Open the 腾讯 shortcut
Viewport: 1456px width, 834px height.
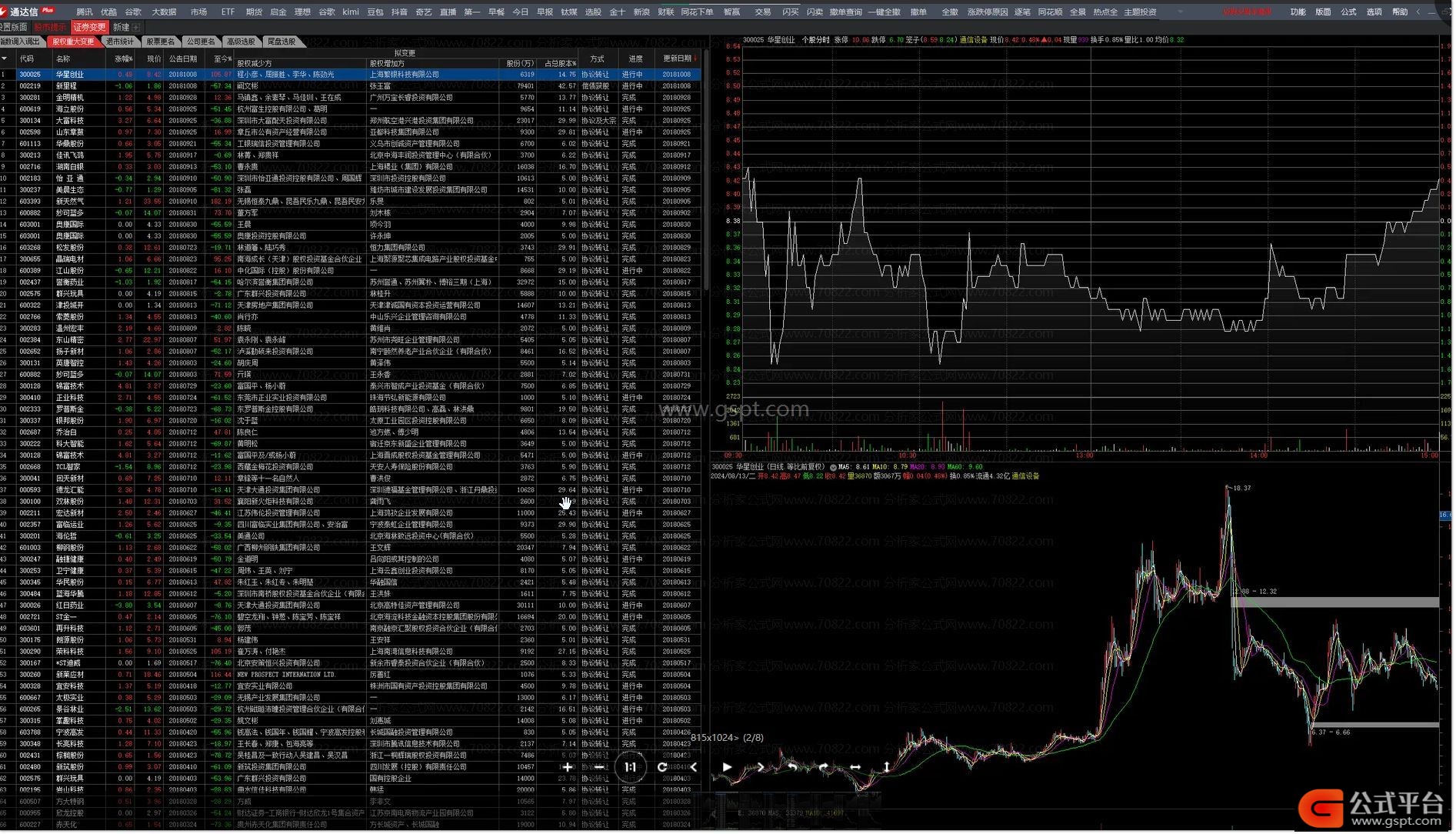pos(85,12)
